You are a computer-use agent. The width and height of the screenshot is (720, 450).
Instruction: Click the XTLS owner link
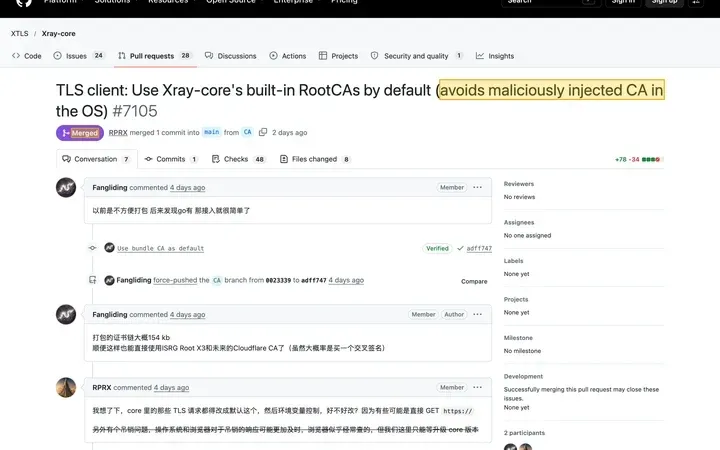20,34
